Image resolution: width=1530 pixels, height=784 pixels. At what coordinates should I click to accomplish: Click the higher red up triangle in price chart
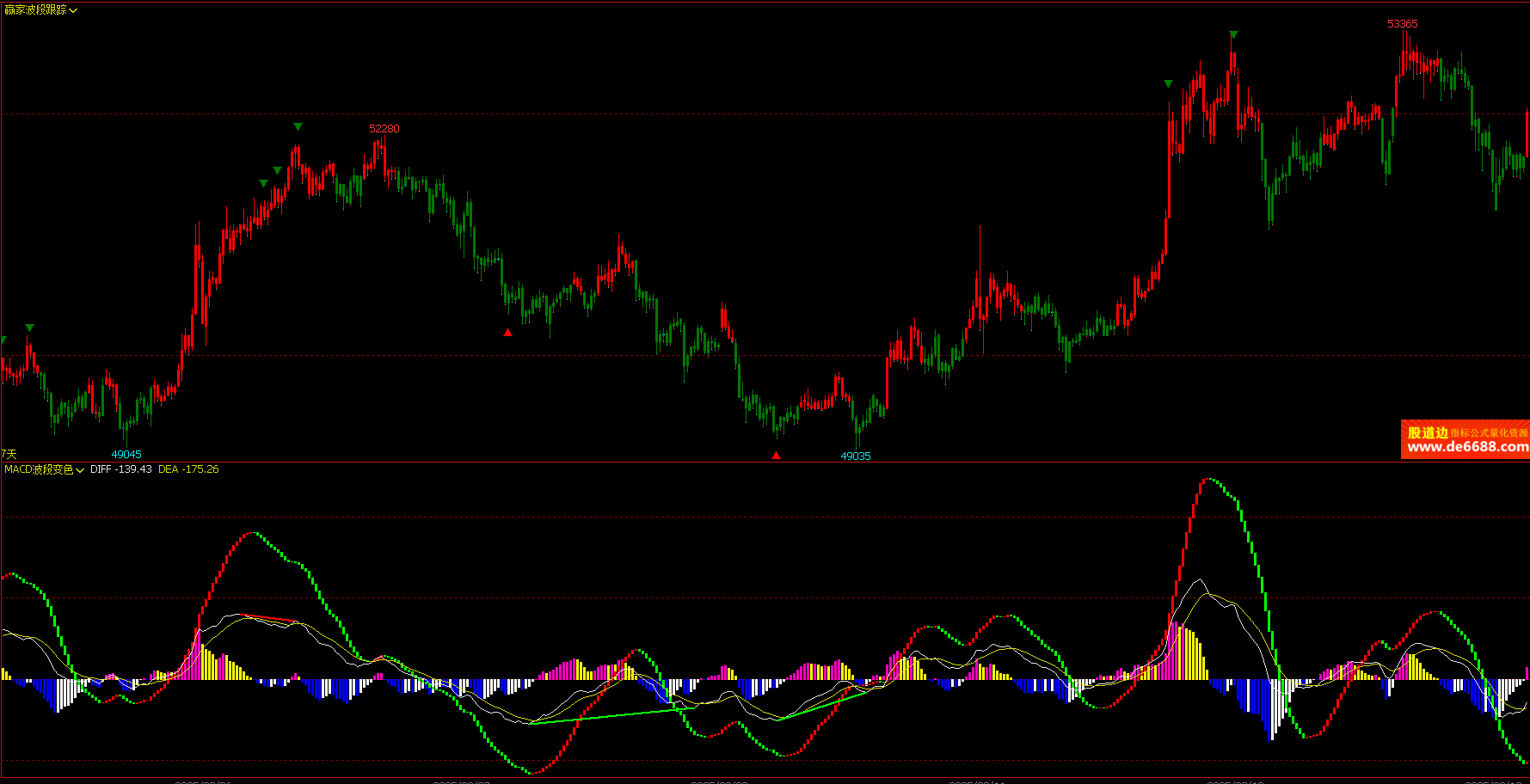(x=507, y=333)
